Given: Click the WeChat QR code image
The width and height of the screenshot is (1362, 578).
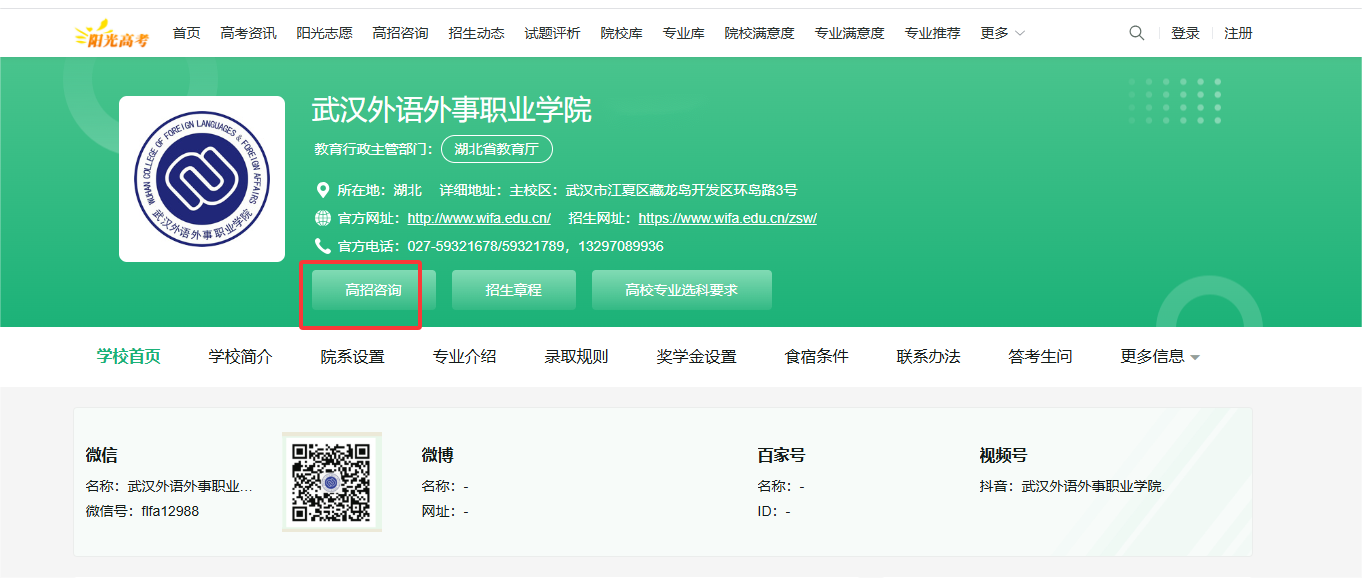Looking at the screenshot, I should (331, 483).
